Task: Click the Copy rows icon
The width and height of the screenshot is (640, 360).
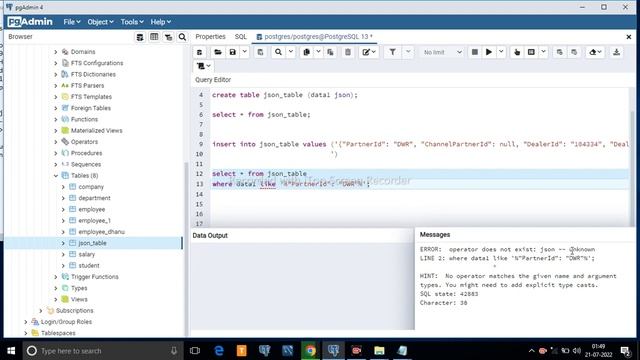Action: (x=307, y=52)
